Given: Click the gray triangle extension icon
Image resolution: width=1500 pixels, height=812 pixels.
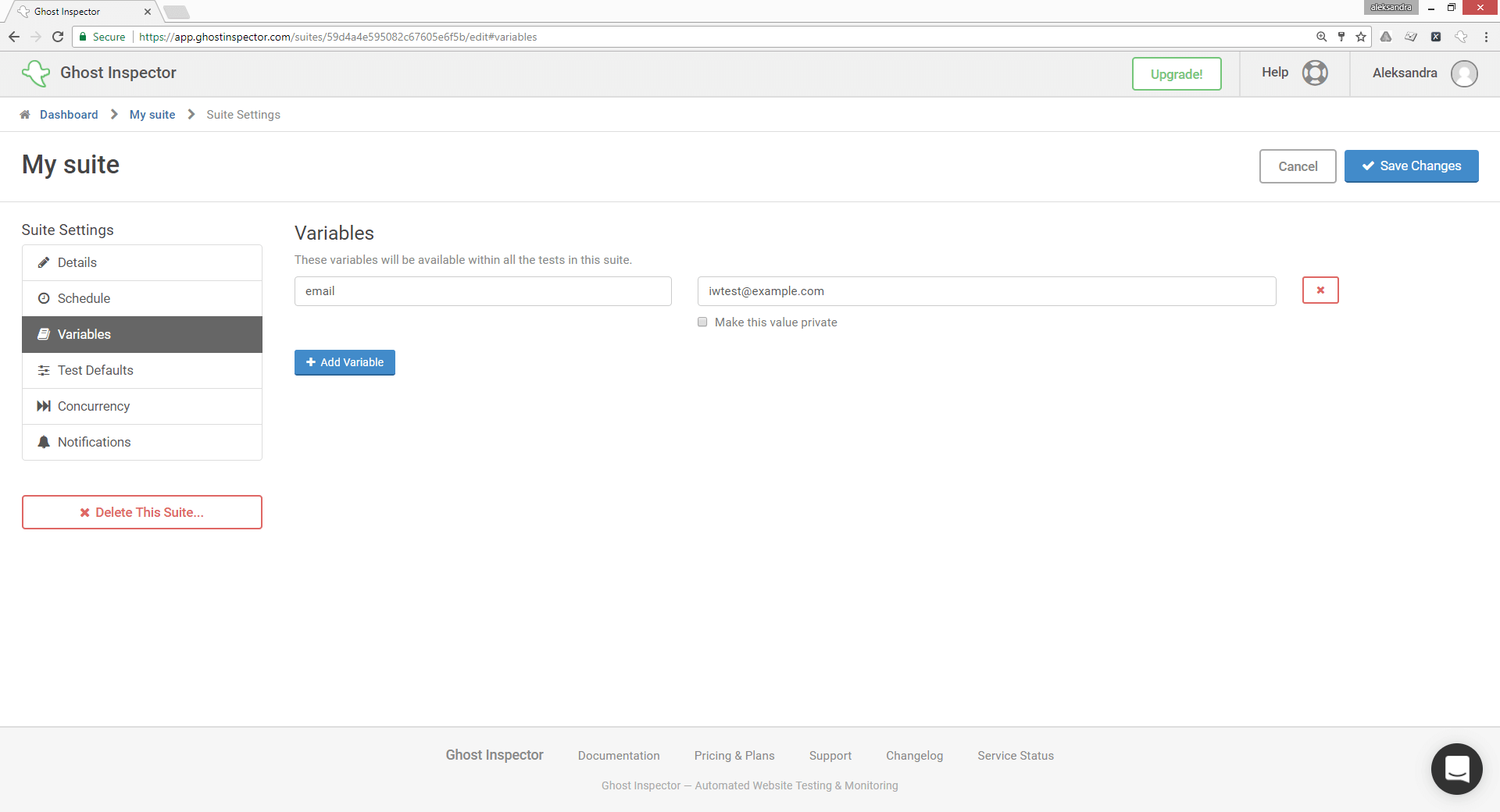Looking at the screenshot, I should (1386, 37).
